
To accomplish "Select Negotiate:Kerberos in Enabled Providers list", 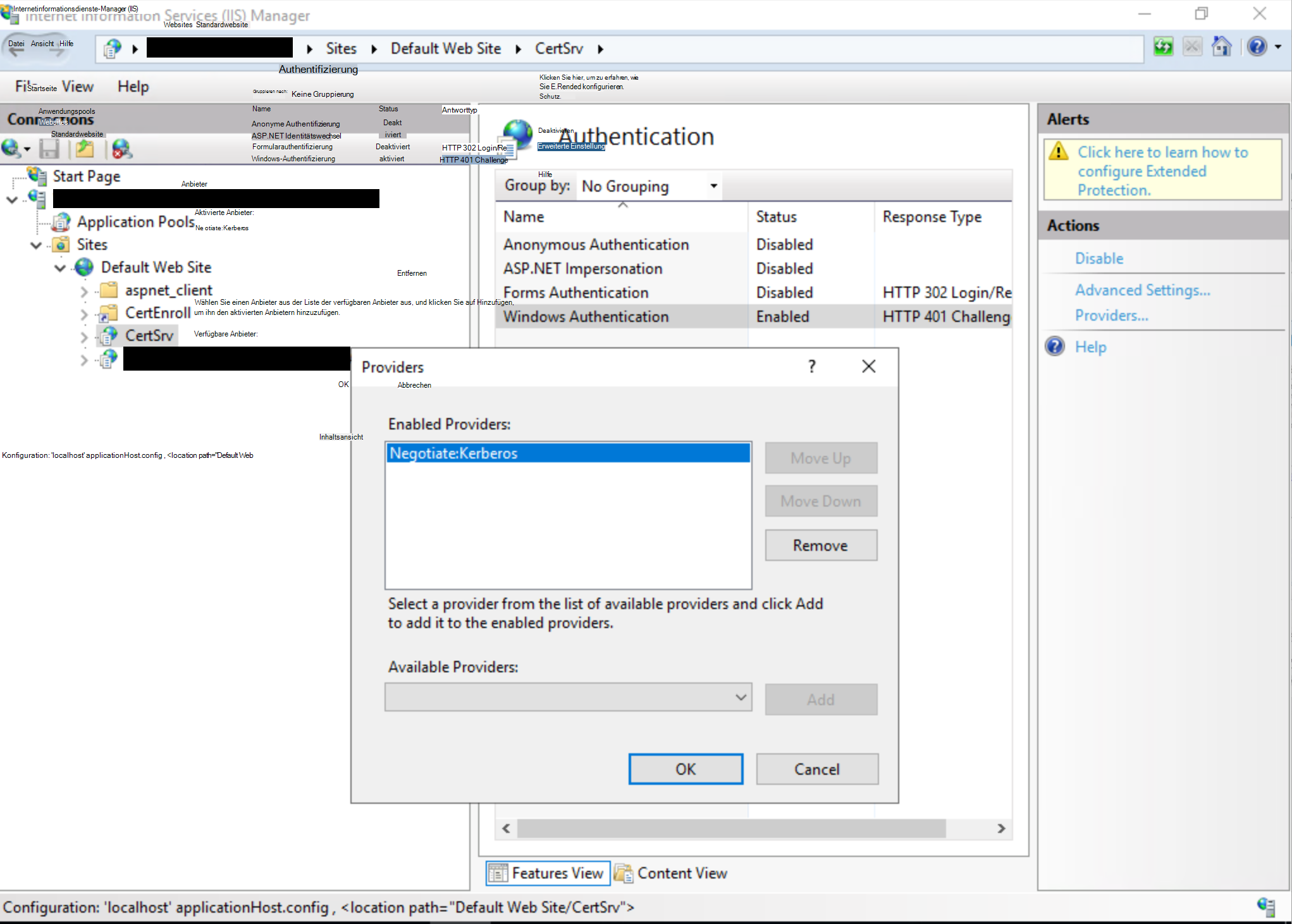I will coord(568,453).
